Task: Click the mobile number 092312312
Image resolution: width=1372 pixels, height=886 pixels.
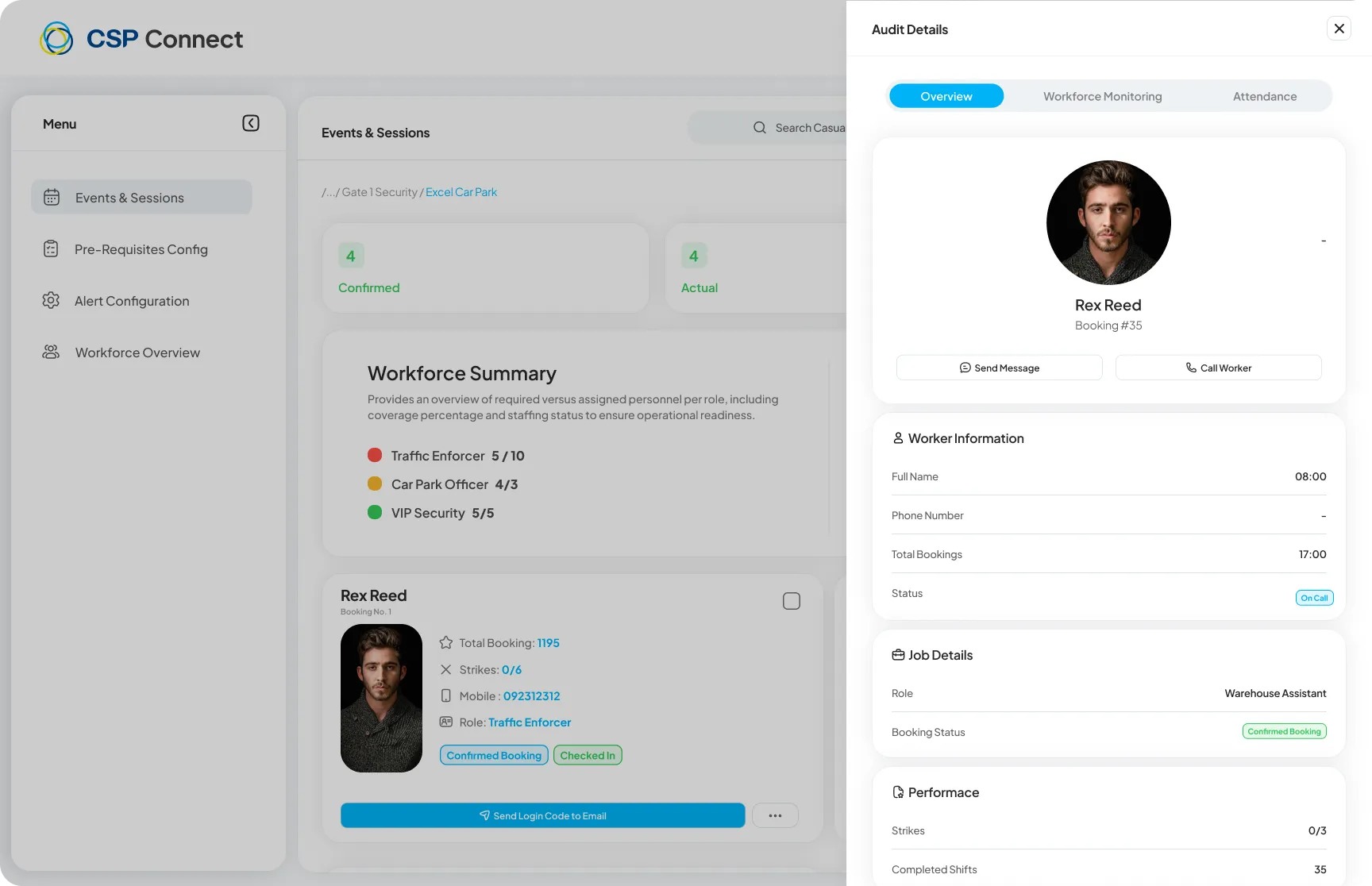Action: (532, 695)
